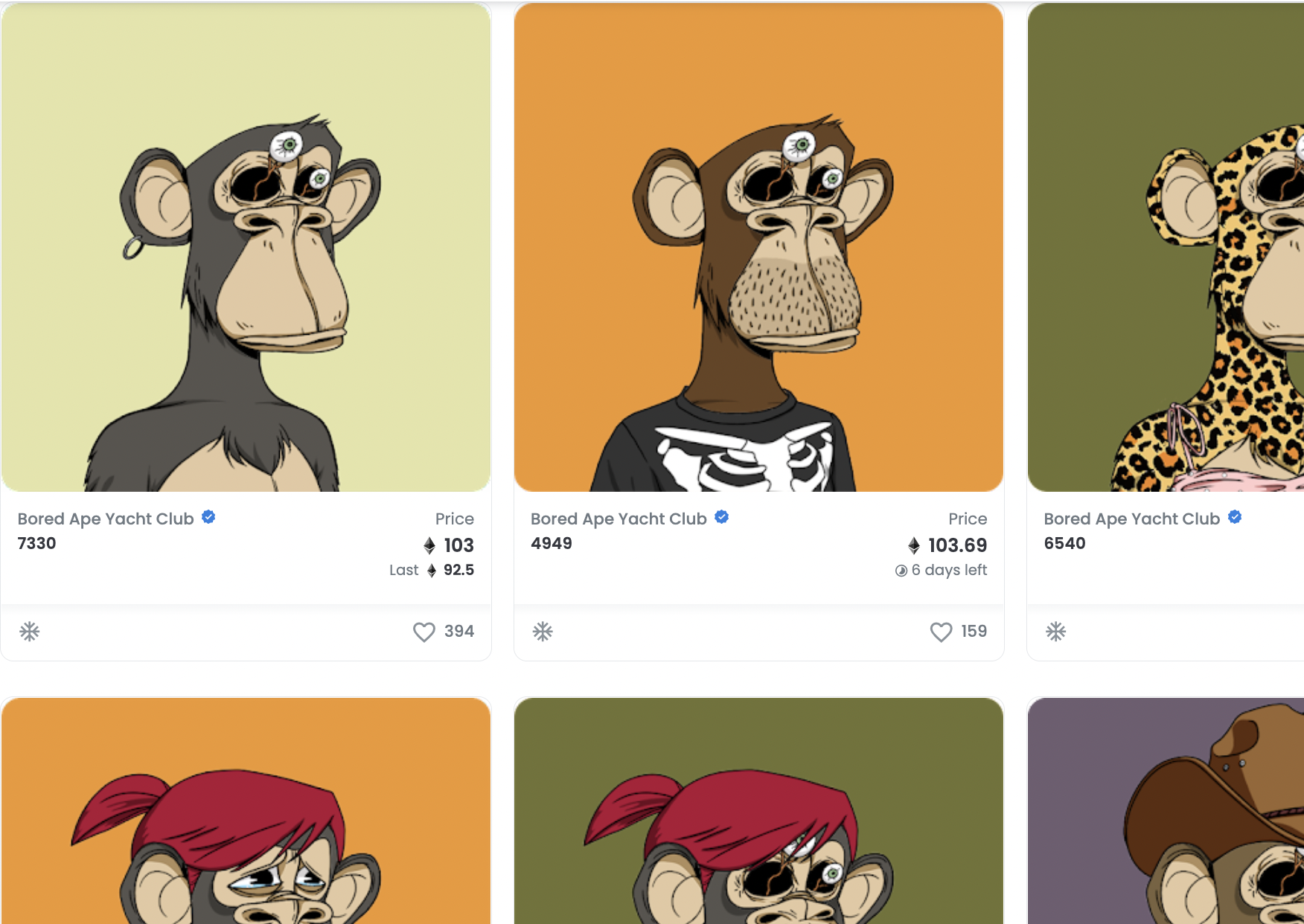Screen dimensions: 1304x924
Task: Open the gray ape 7330 image
Action: 246,247
